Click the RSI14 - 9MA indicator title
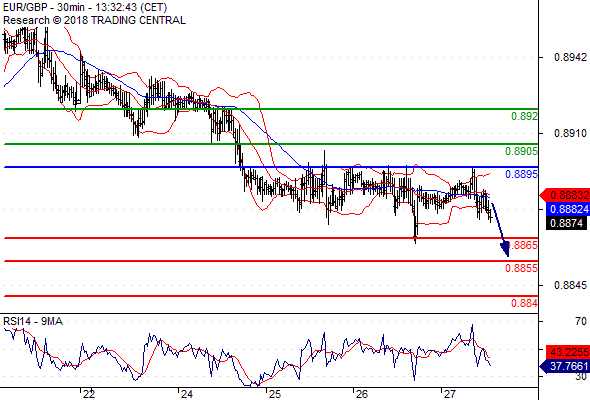This screenshot has height=400, width=590. click(x=33, y=321)
